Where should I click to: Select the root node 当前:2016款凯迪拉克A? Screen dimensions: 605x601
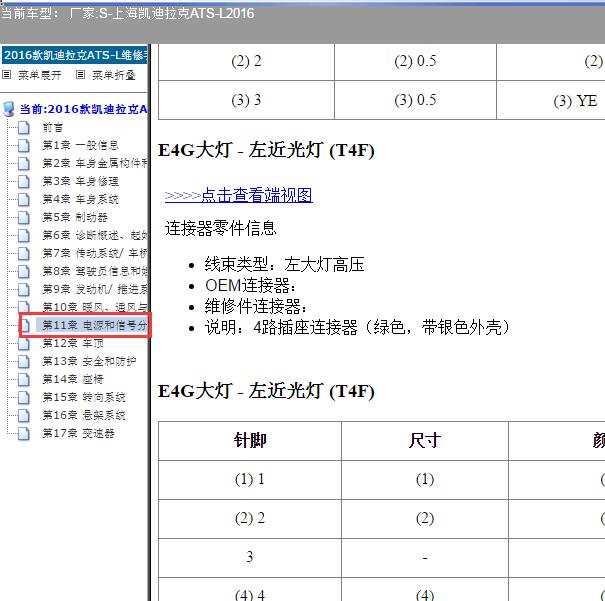pos(83,109)
